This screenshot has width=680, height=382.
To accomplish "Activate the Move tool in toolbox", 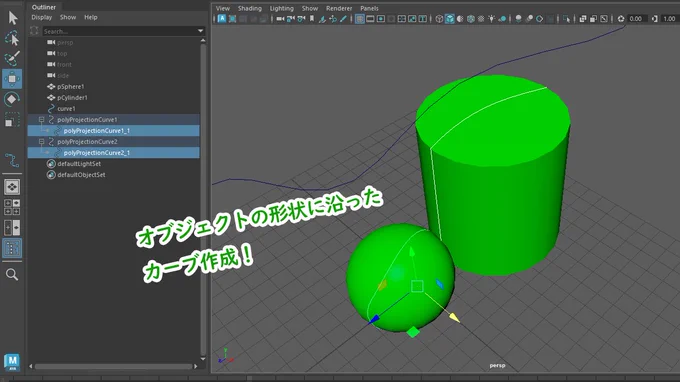I will point(12,78).
